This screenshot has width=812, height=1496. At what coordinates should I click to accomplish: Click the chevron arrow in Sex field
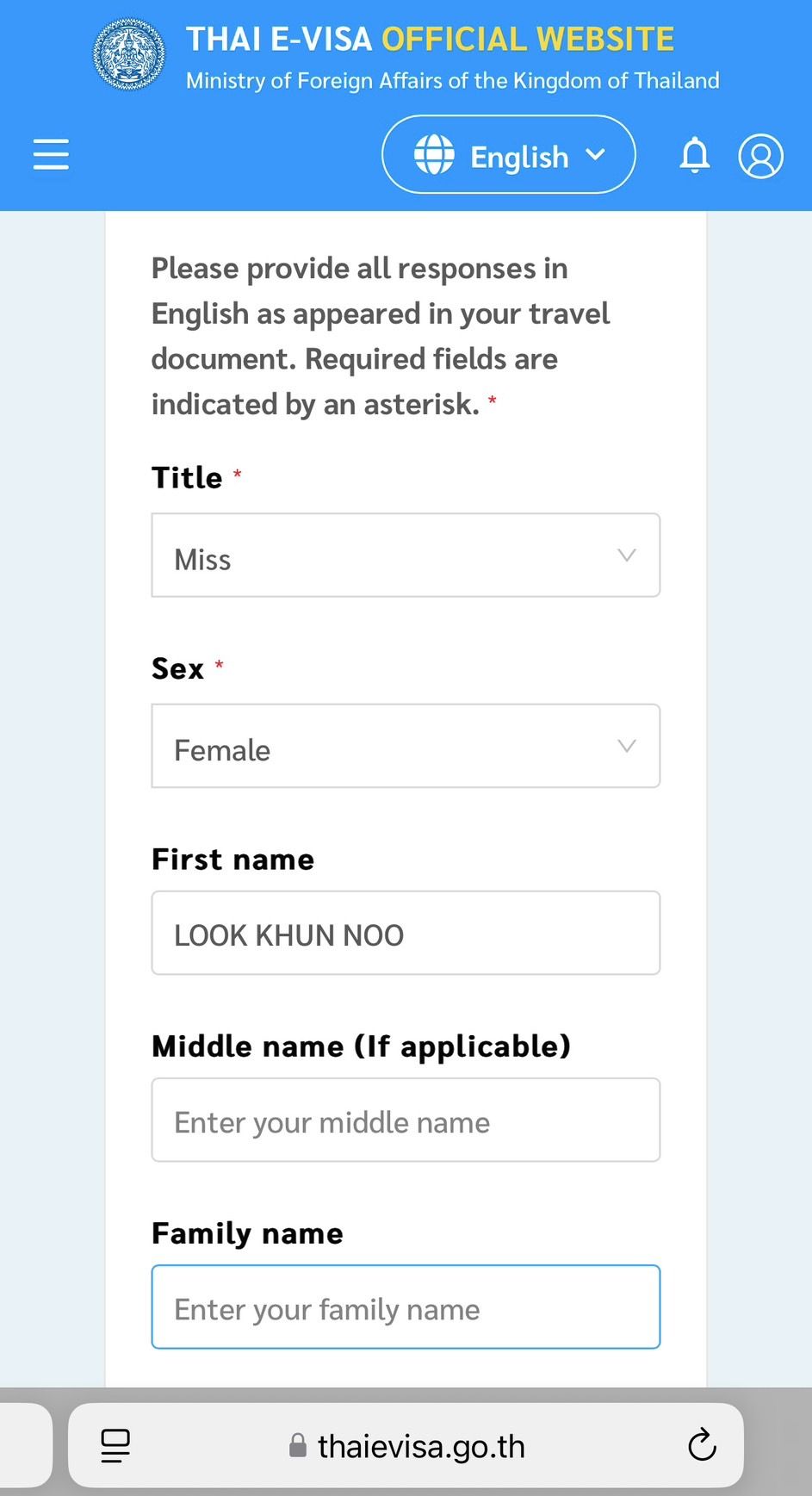pyautogui.click(x=627, y=746)
